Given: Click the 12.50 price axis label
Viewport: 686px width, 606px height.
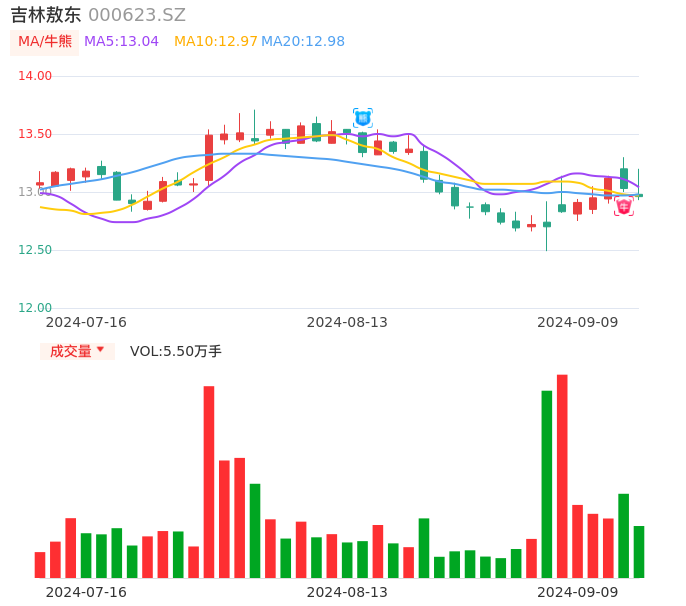Looking at the screenshot, I should [35, 250].
